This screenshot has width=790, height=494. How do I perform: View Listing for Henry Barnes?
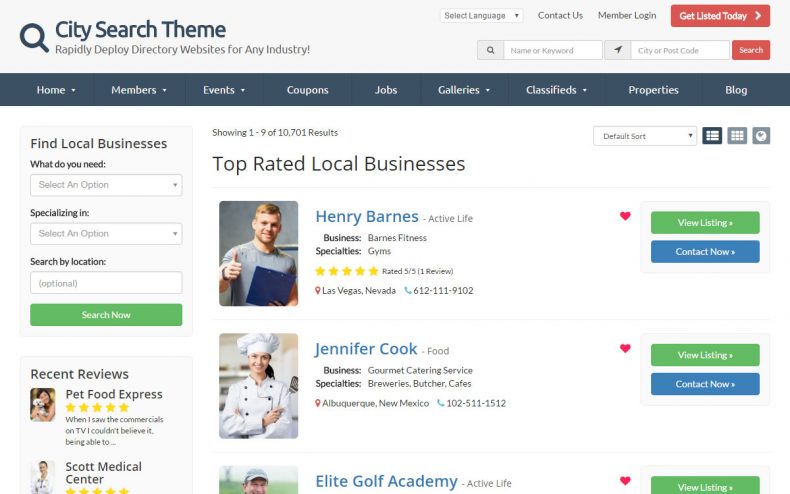(705, 222)
